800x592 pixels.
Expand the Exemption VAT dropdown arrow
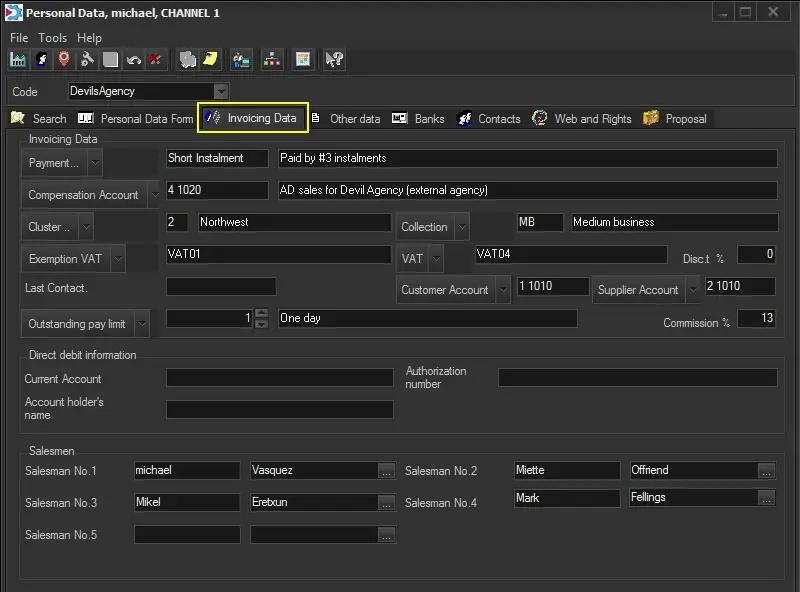coord(118,259)
